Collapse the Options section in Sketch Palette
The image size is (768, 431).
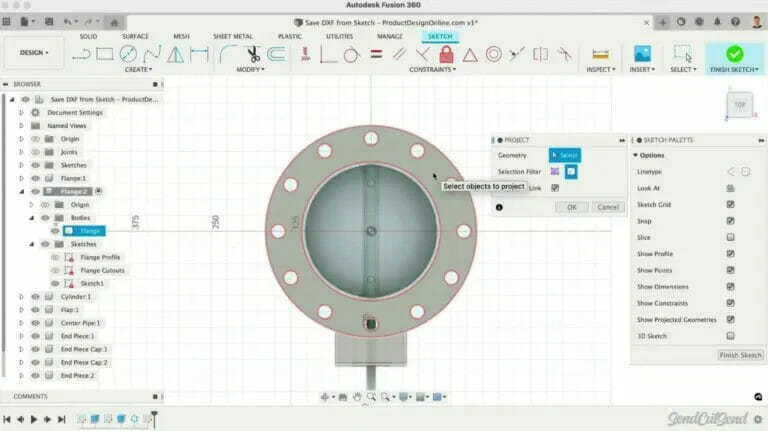pyautogui.click(x=636, y=155)
